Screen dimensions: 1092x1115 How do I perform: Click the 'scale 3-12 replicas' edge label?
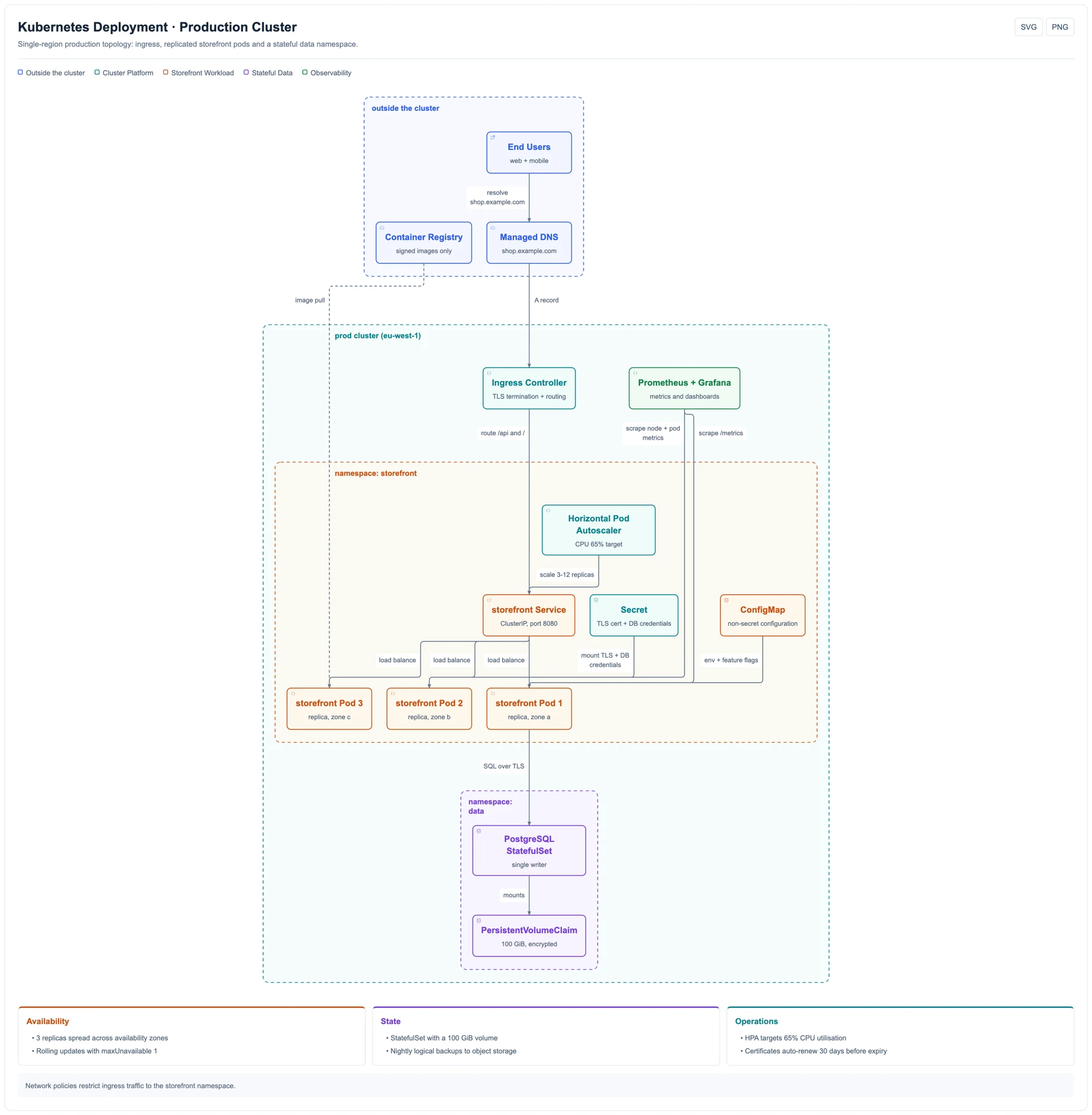567,575
